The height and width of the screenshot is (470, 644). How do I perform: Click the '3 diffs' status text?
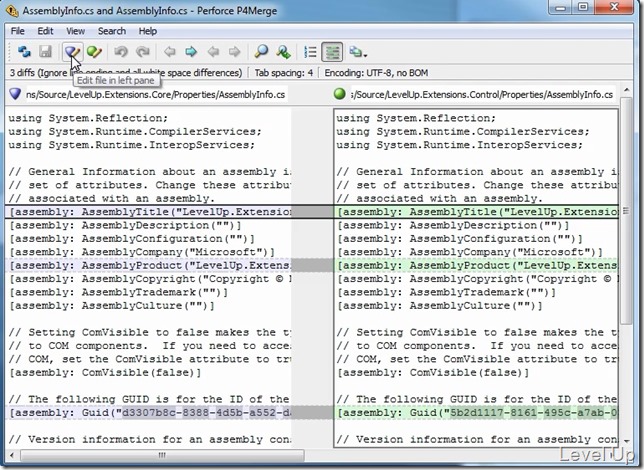(126, 73)
